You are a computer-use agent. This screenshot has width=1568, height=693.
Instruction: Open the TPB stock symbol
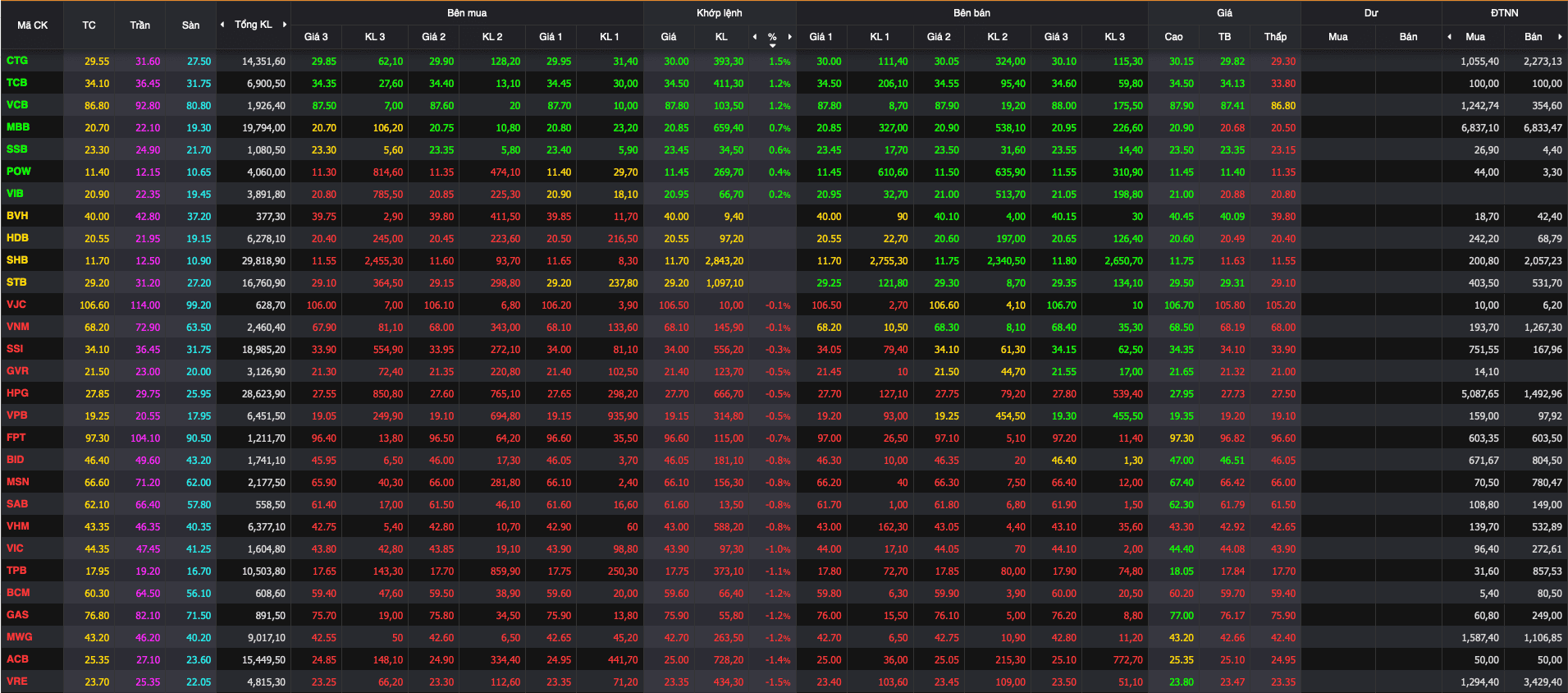pyautogui.click(x=16, y=571)
